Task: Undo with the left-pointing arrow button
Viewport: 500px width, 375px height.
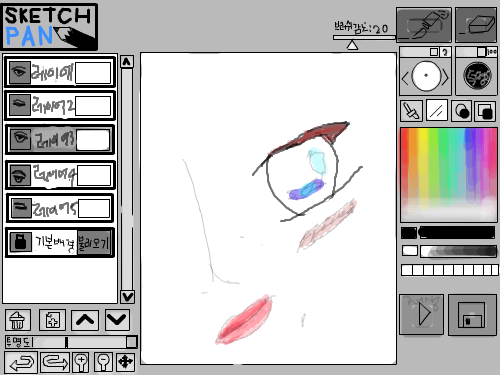Action: pos(21,362)
